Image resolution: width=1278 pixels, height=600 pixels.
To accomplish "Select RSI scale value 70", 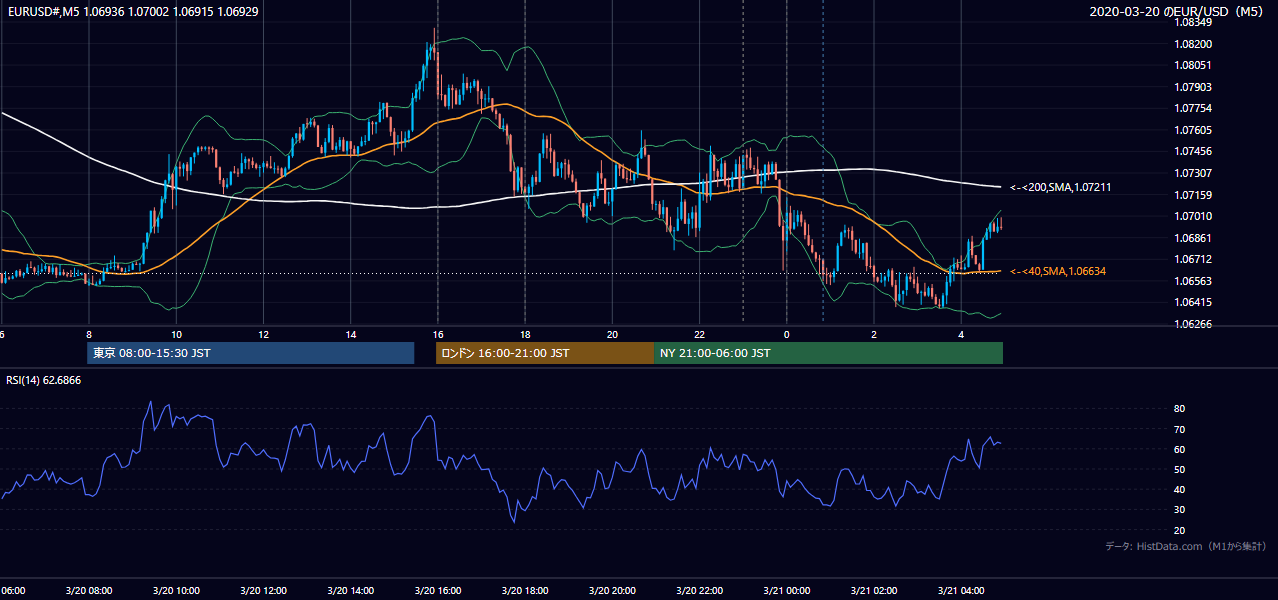I will tap(1179, 429).
